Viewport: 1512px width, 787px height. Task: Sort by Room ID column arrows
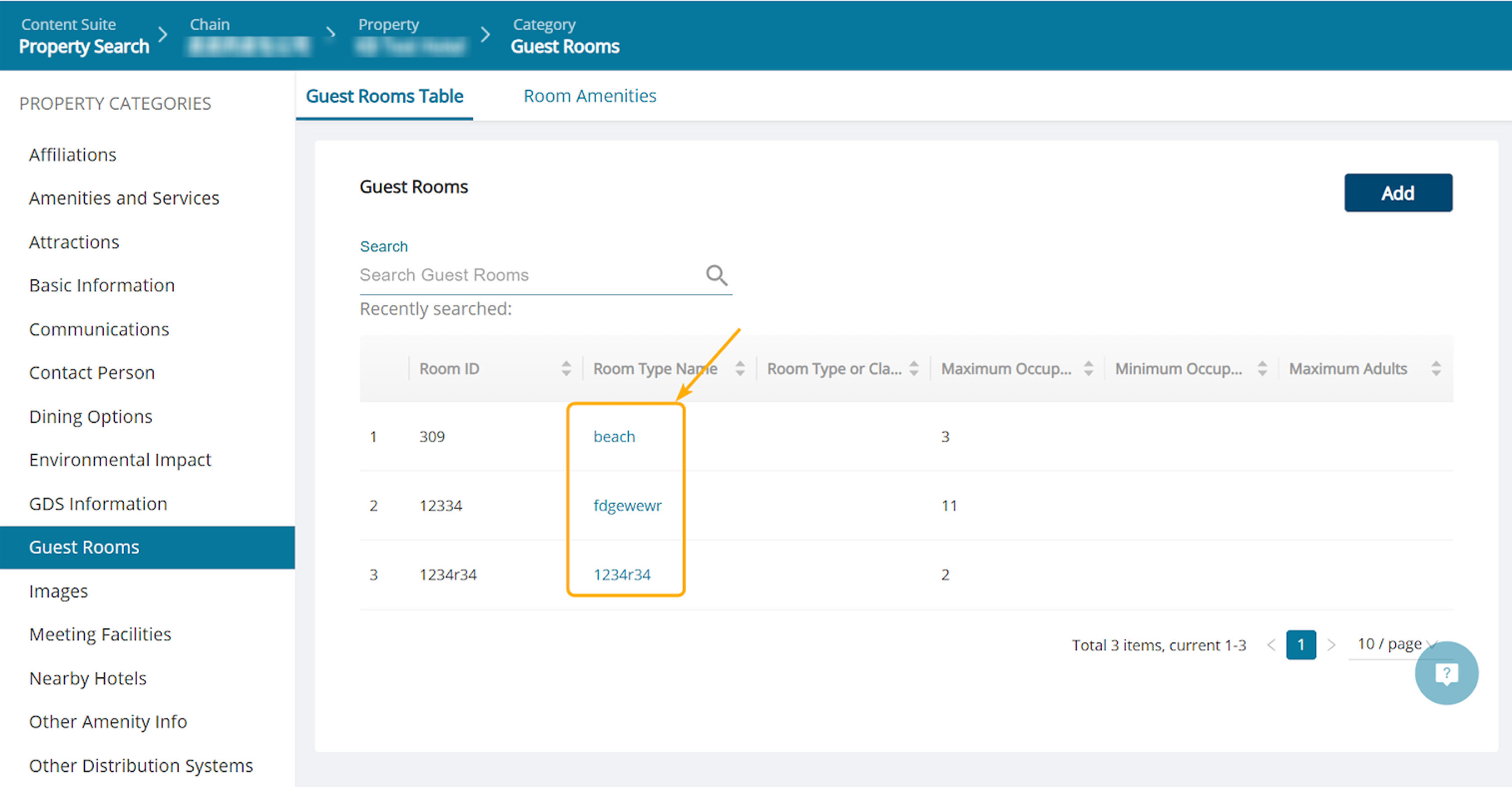pyautogui.click(x=566, y=368)
